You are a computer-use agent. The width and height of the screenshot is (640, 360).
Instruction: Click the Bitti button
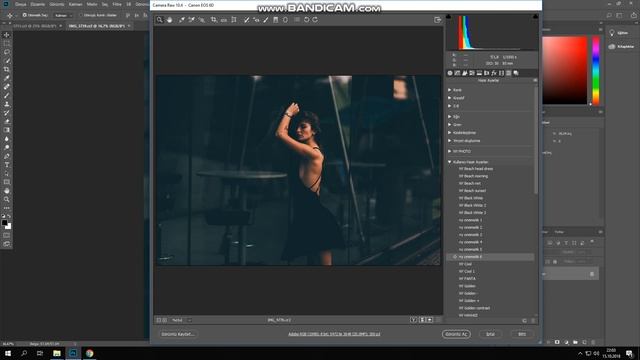[x=522, y=334]
